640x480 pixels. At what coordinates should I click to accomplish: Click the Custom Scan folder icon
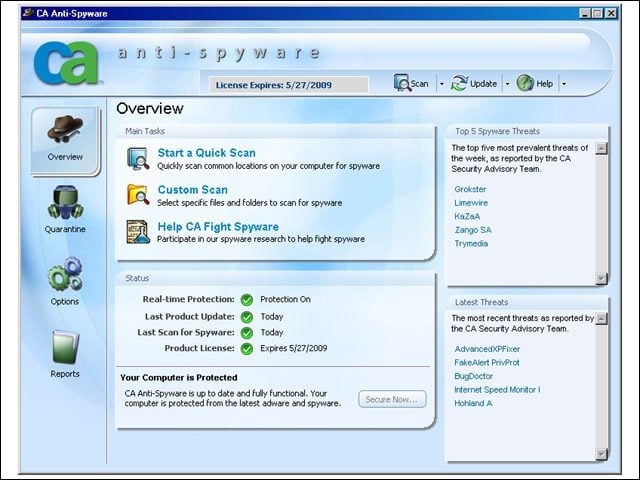138,194
